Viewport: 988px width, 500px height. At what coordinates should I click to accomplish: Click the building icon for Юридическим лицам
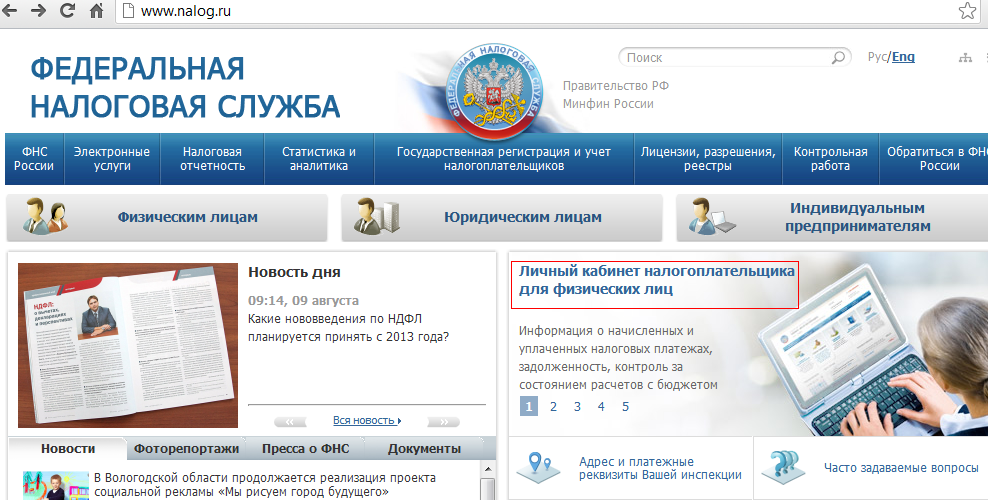(x=377, y=217)
